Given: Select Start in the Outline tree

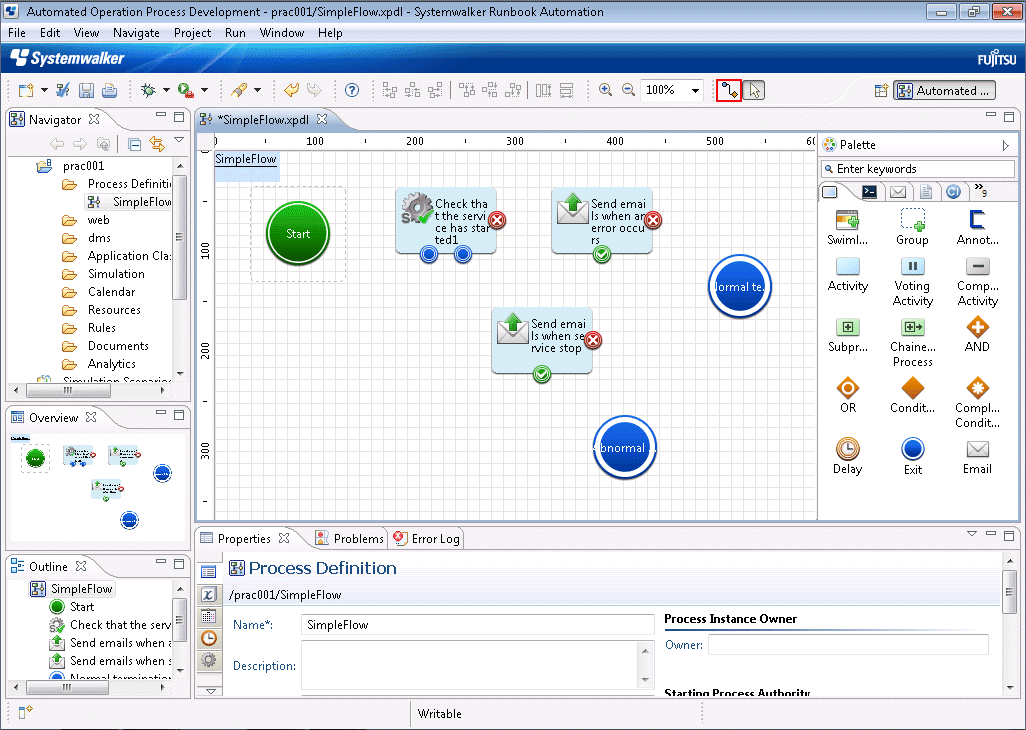Looking at the screenshot, I should click(x=72, y=607).
